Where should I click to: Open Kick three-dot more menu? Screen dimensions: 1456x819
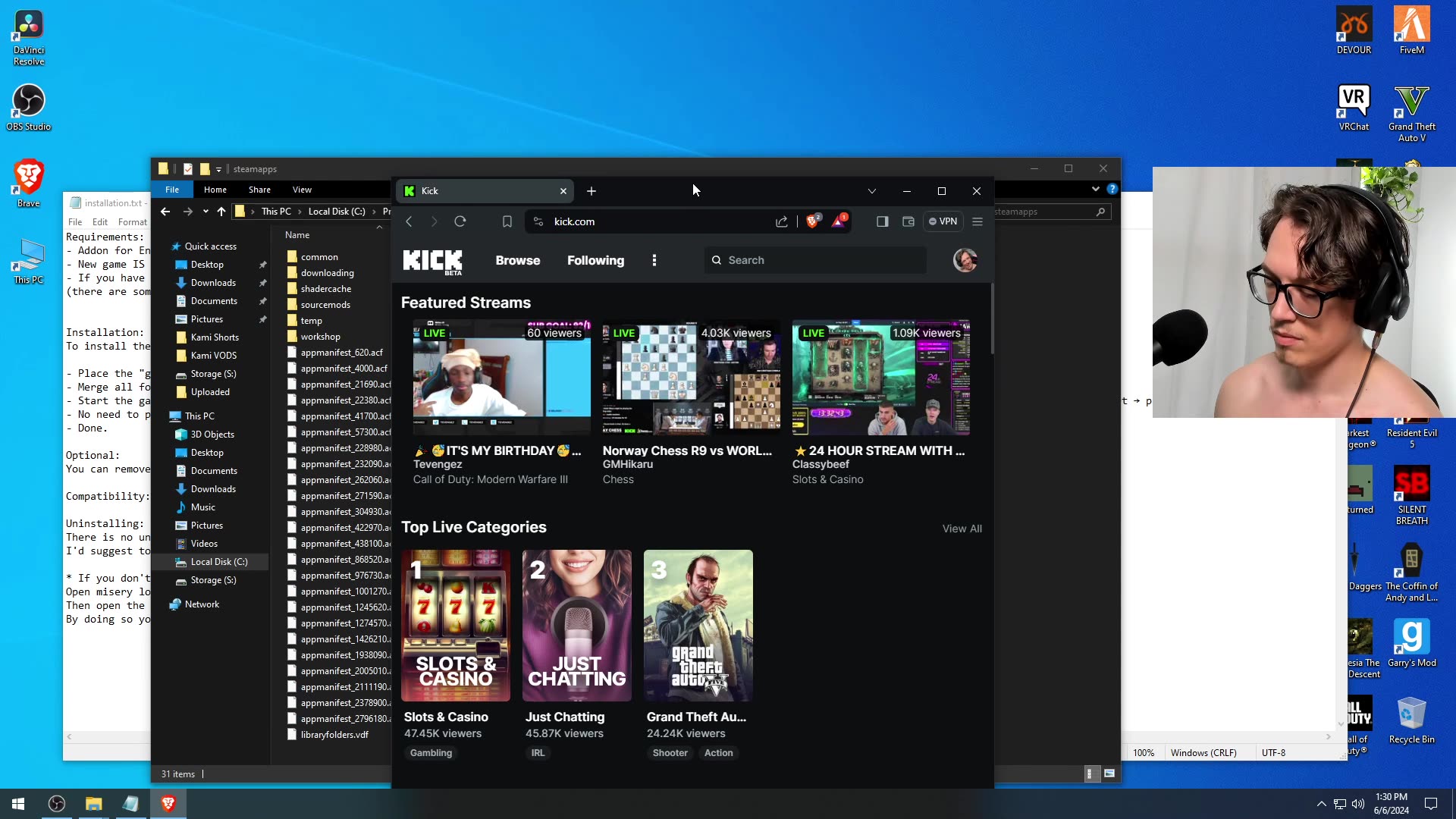pos(654,260)
